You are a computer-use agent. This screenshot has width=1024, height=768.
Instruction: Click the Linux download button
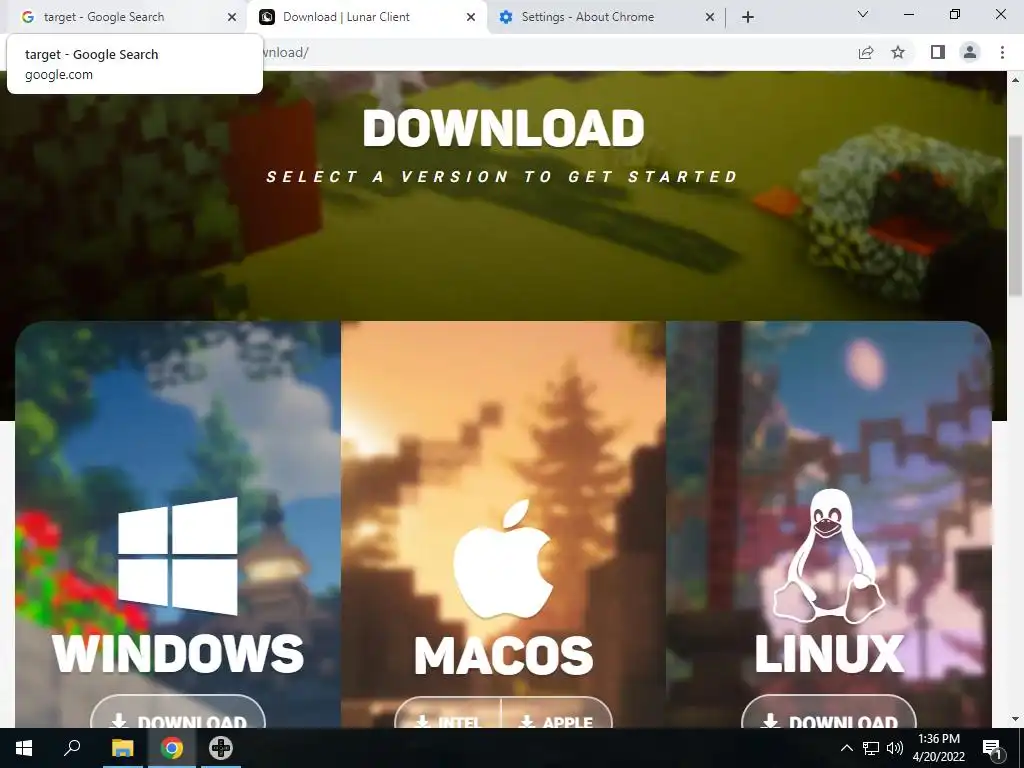click(829, 713)
